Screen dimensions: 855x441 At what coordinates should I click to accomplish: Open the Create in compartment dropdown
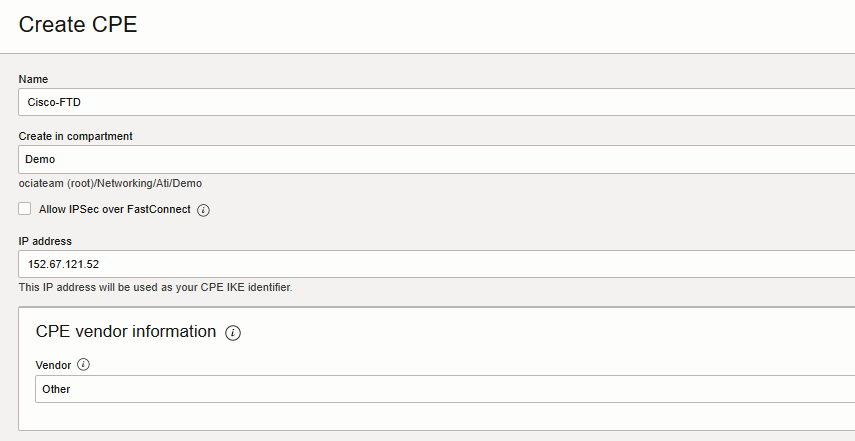pyautogui.click(x=436, y=159)
